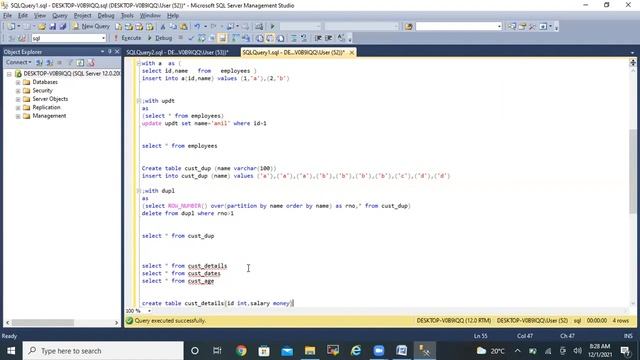The width and height of the screenshot is (640, 360).
Task: Click the Find in Files icon
Action: tap(409, 27)
